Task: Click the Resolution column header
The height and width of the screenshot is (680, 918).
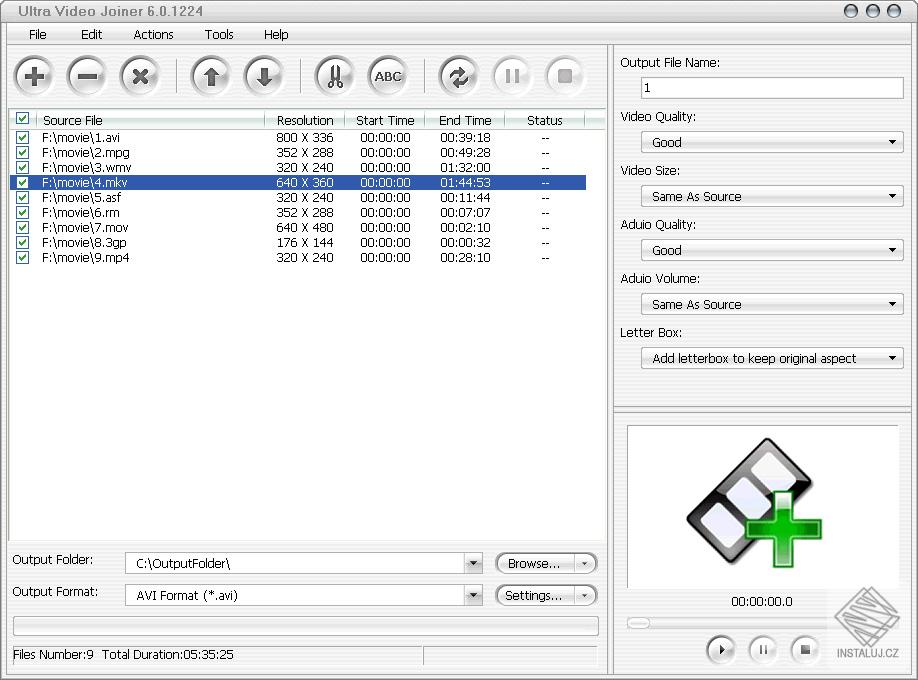Action: tap(305, 120)
